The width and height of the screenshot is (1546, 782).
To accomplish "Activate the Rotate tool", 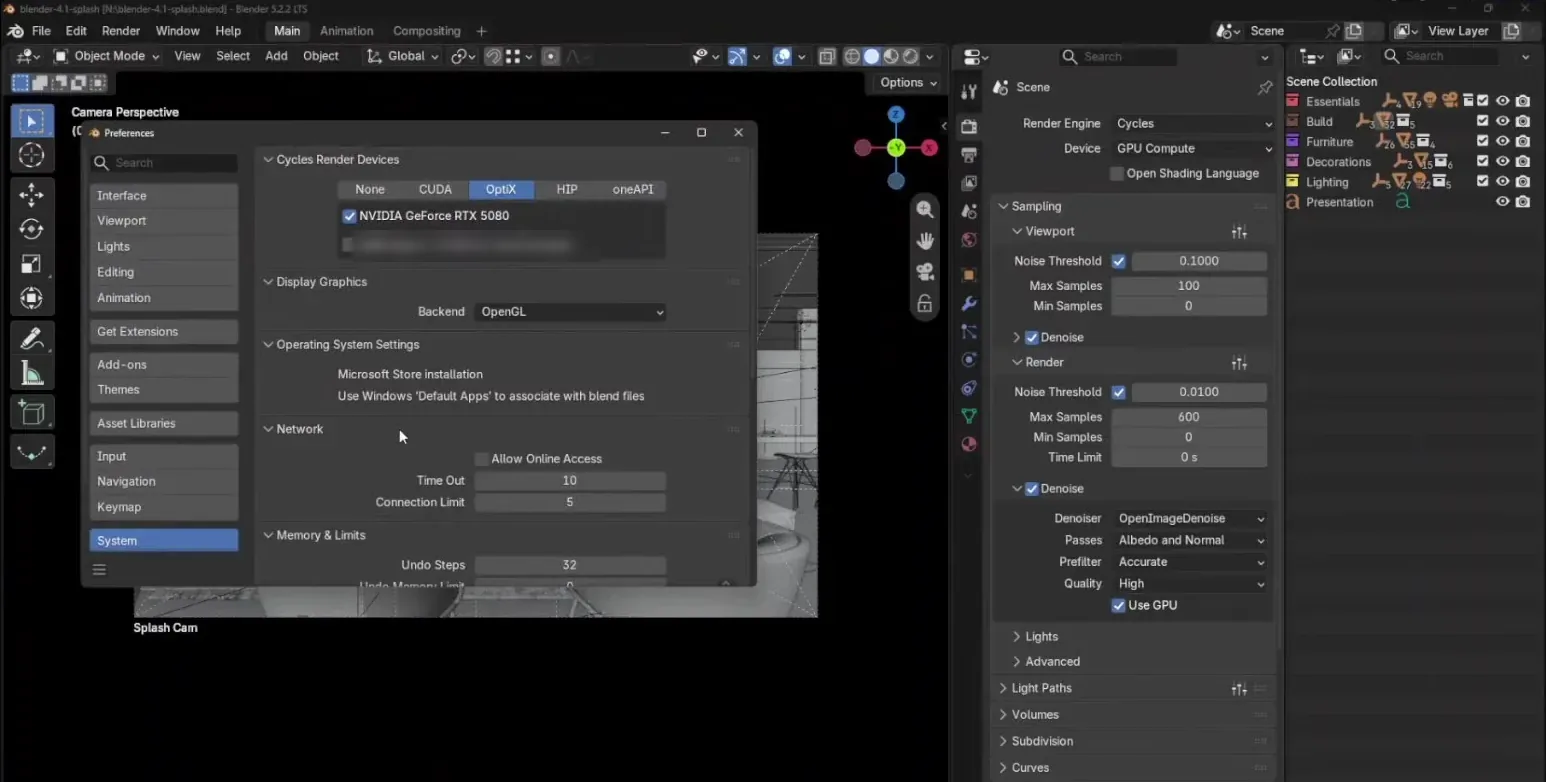I will [32, 230].
